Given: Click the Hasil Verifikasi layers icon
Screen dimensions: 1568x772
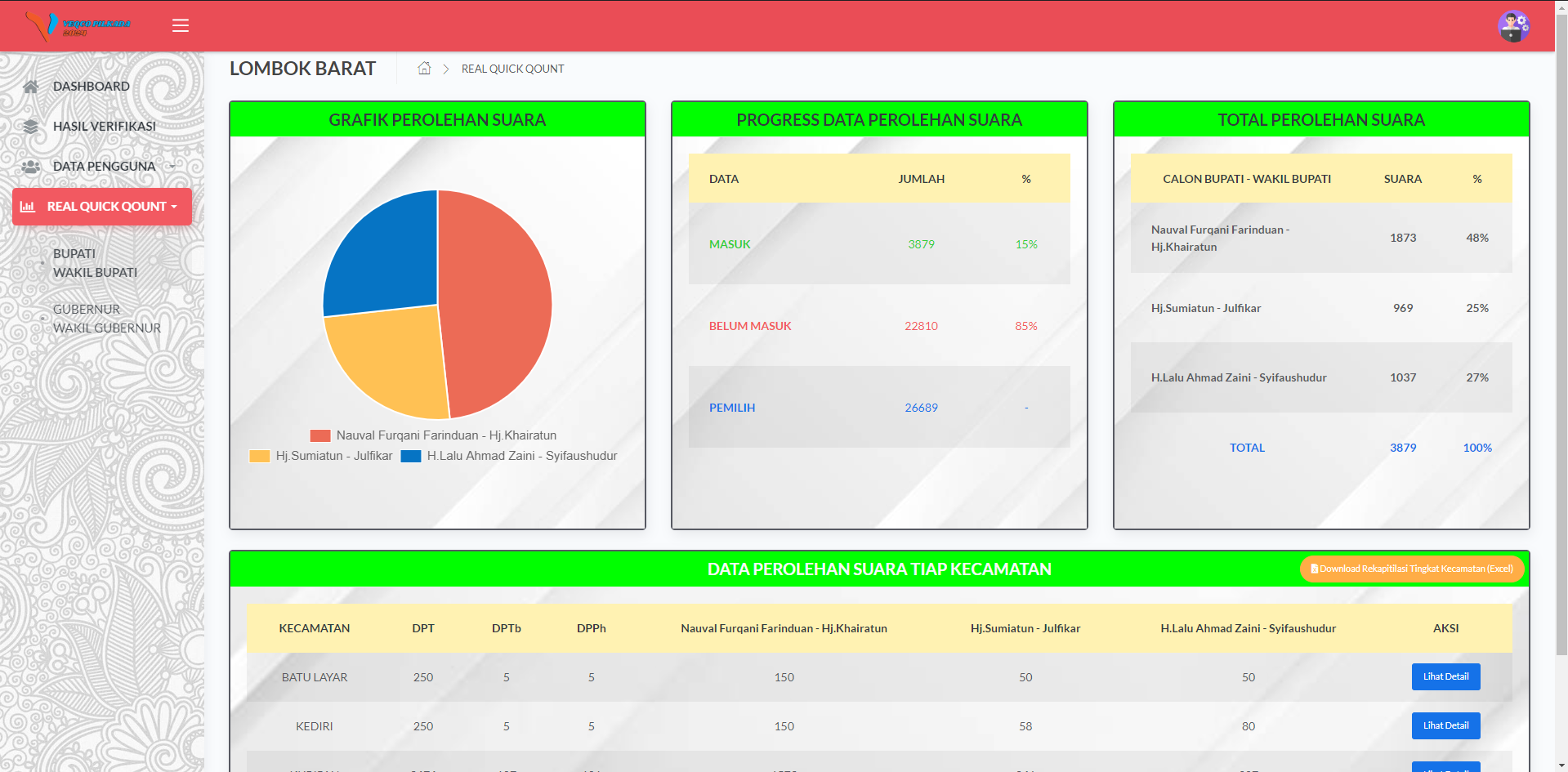Looking at the screenshot, I should point(31,127).
